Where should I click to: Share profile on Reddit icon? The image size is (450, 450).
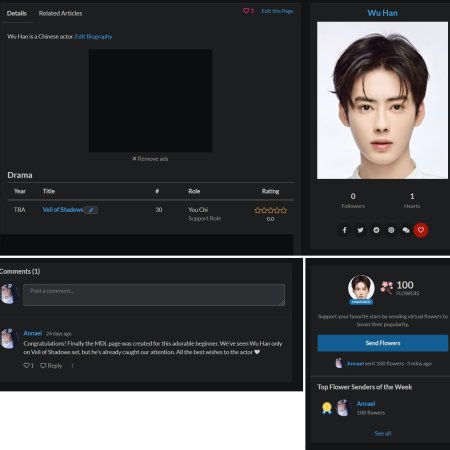[376, 230]
